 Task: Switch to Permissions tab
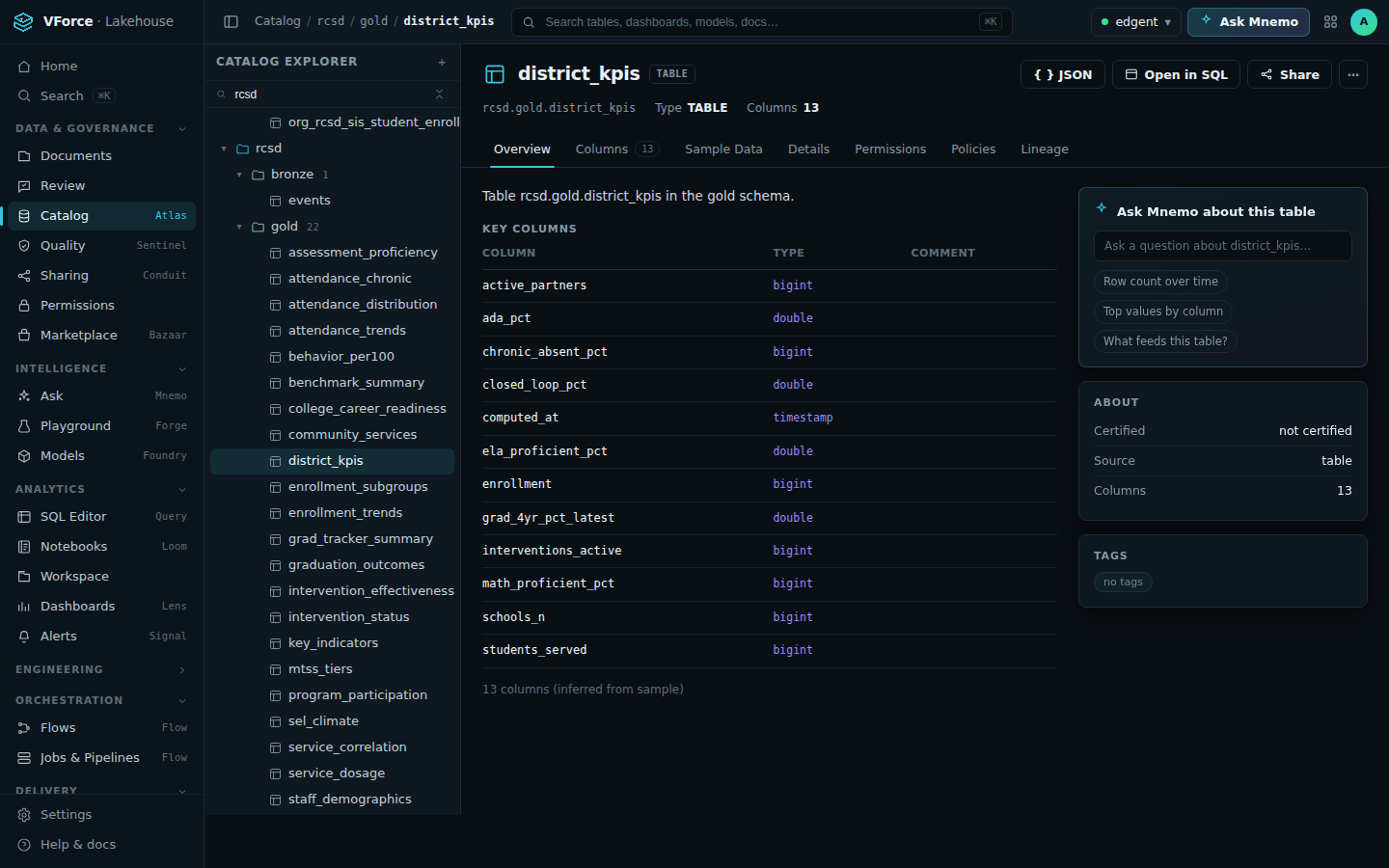(x=890, y=149)
